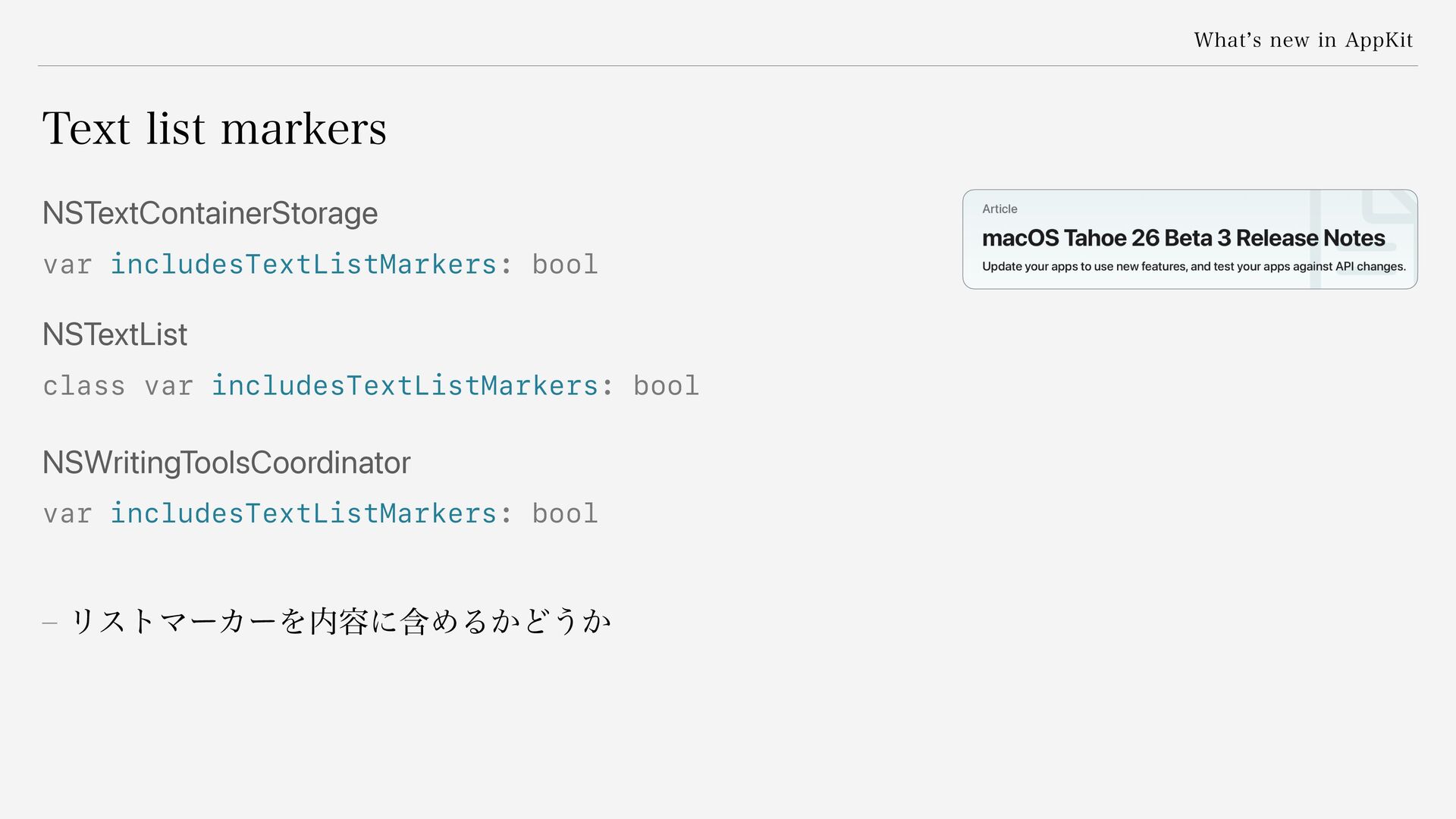Click the Article label on the card
1456x819 pixels.
click(999, 209)
